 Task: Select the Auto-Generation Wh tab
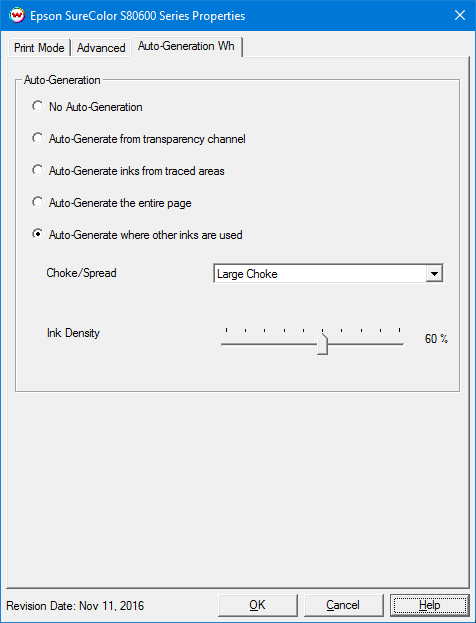pos(186,46)
